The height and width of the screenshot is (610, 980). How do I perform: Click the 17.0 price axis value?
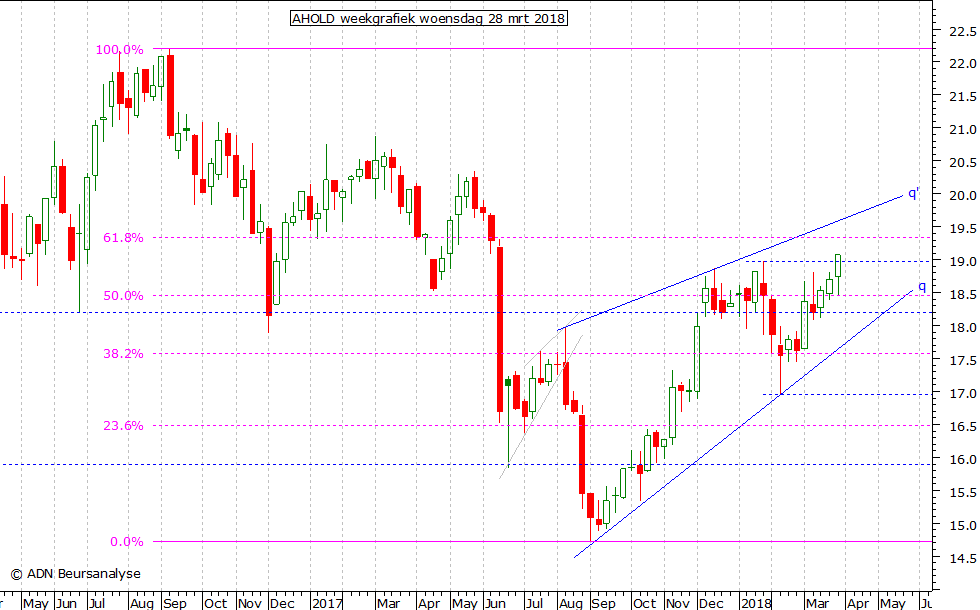[962, 394]
